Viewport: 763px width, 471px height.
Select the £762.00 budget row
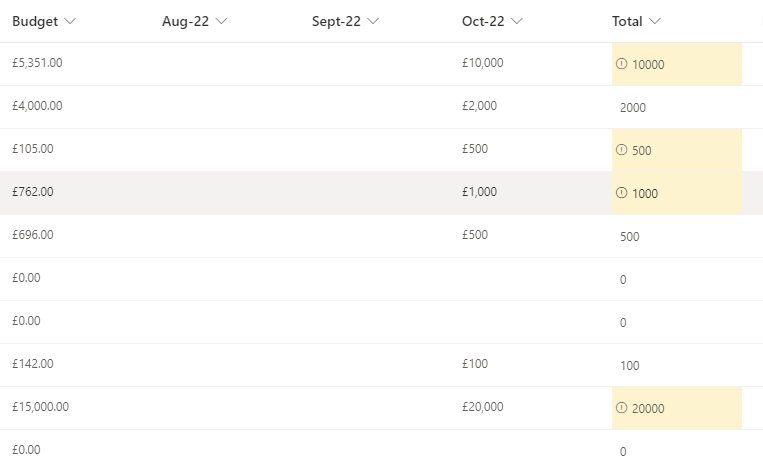(32, 192)
